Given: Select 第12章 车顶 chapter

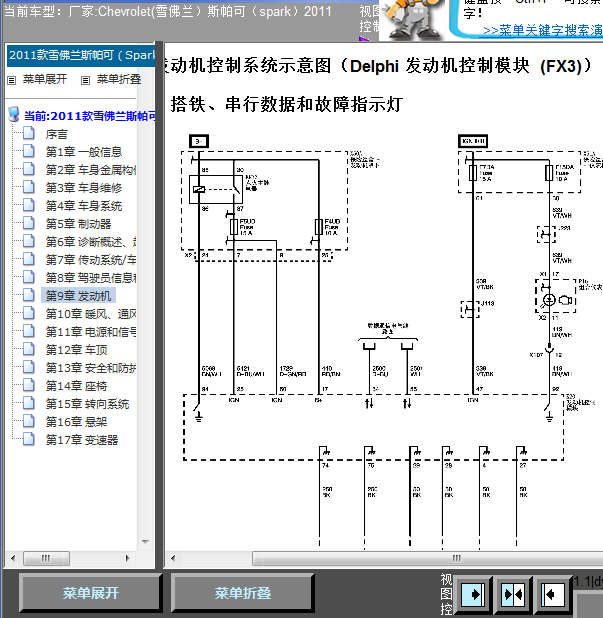Looking at the screenshot, I should 76,350.
